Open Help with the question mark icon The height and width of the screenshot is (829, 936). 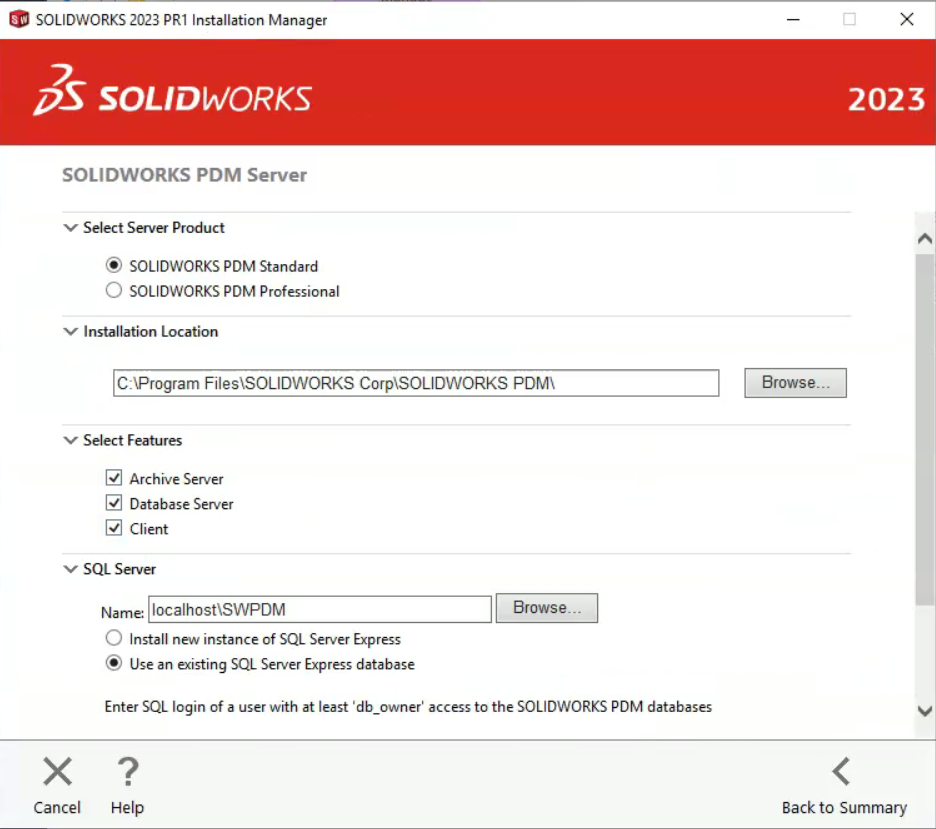pos(127,772)
